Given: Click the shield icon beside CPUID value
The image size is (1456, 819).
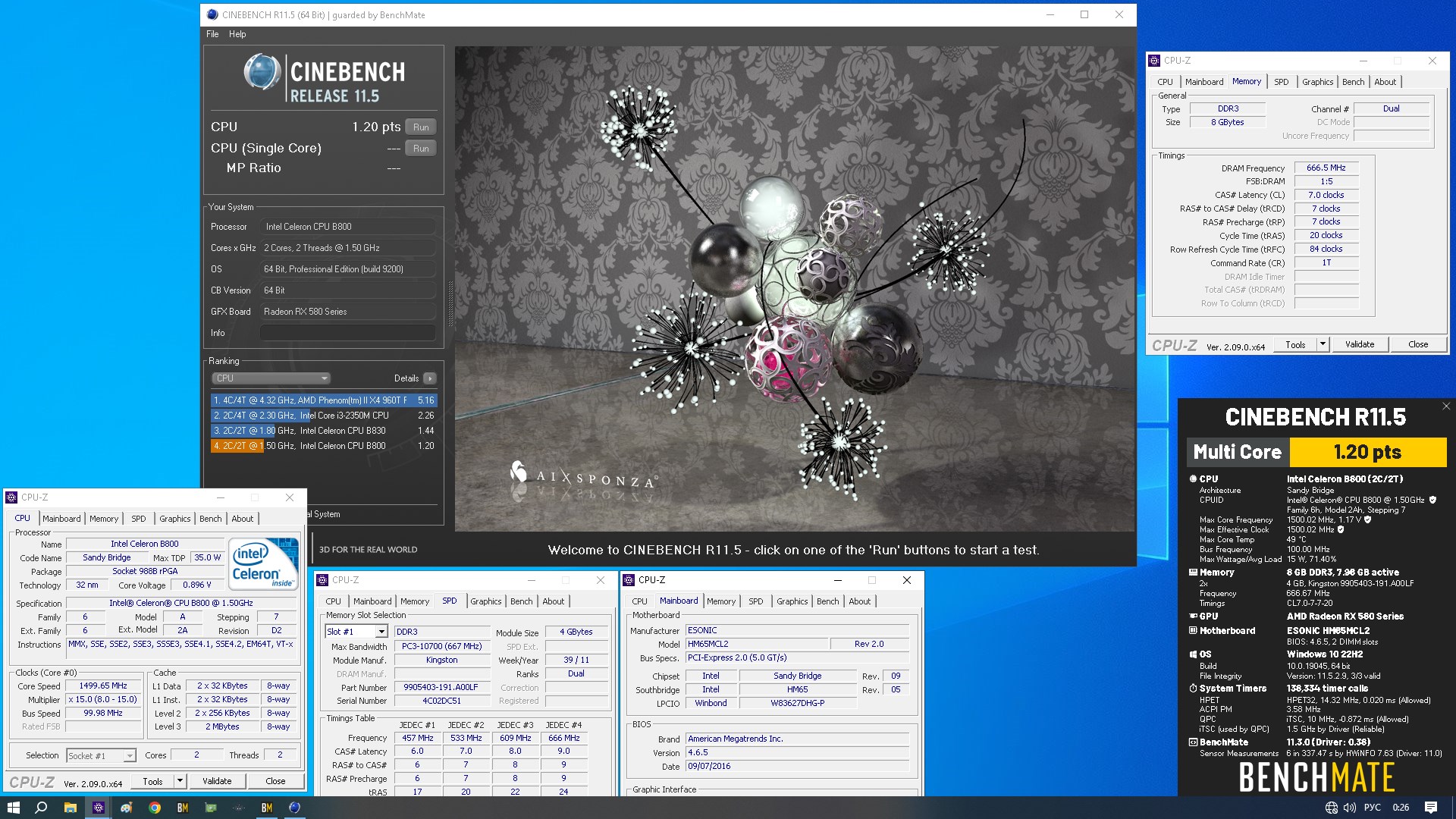Looking at the screenshot, I should pos(1432,500).
